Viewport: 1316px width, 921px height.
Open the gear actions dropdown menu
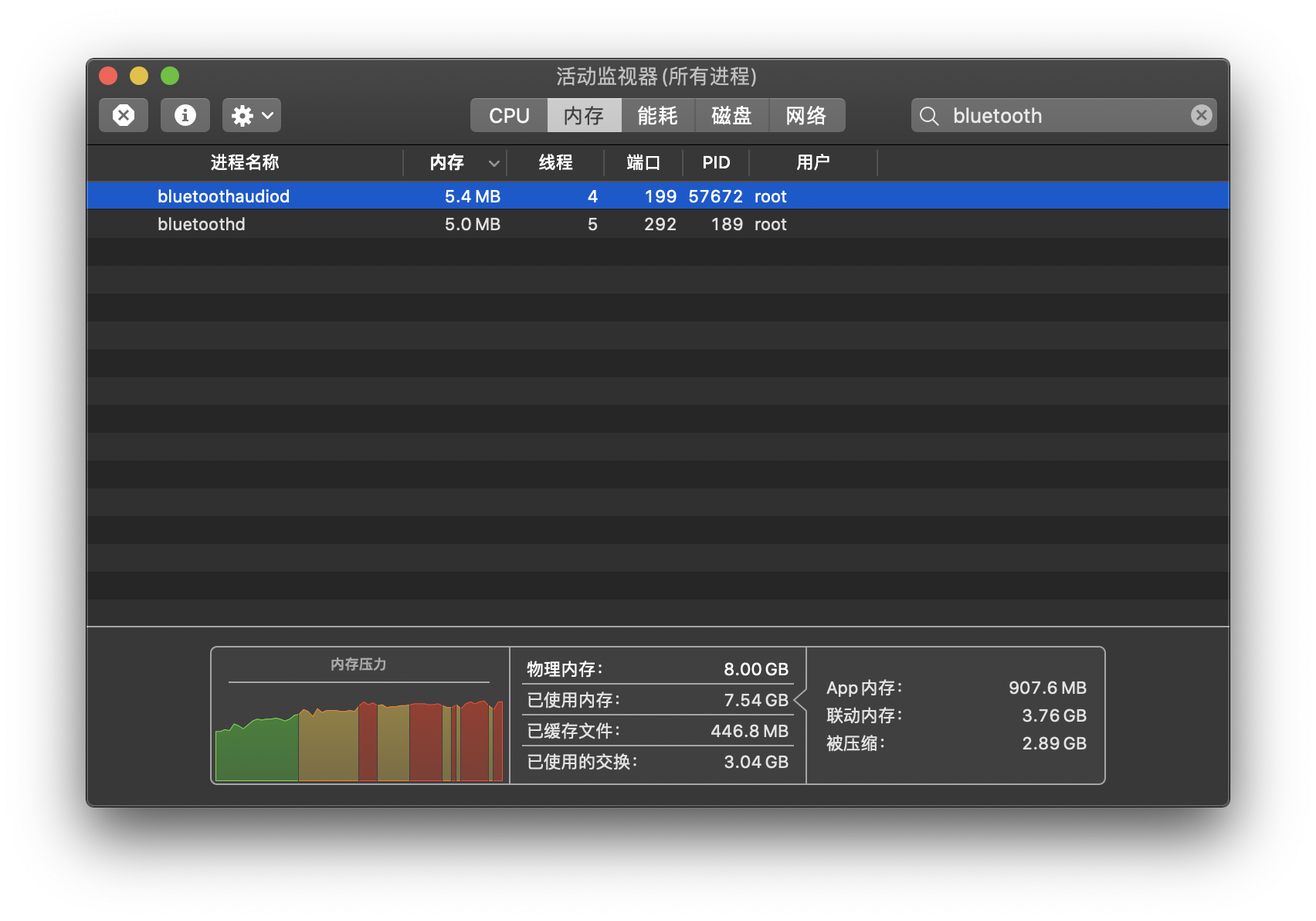coord(251,115)
